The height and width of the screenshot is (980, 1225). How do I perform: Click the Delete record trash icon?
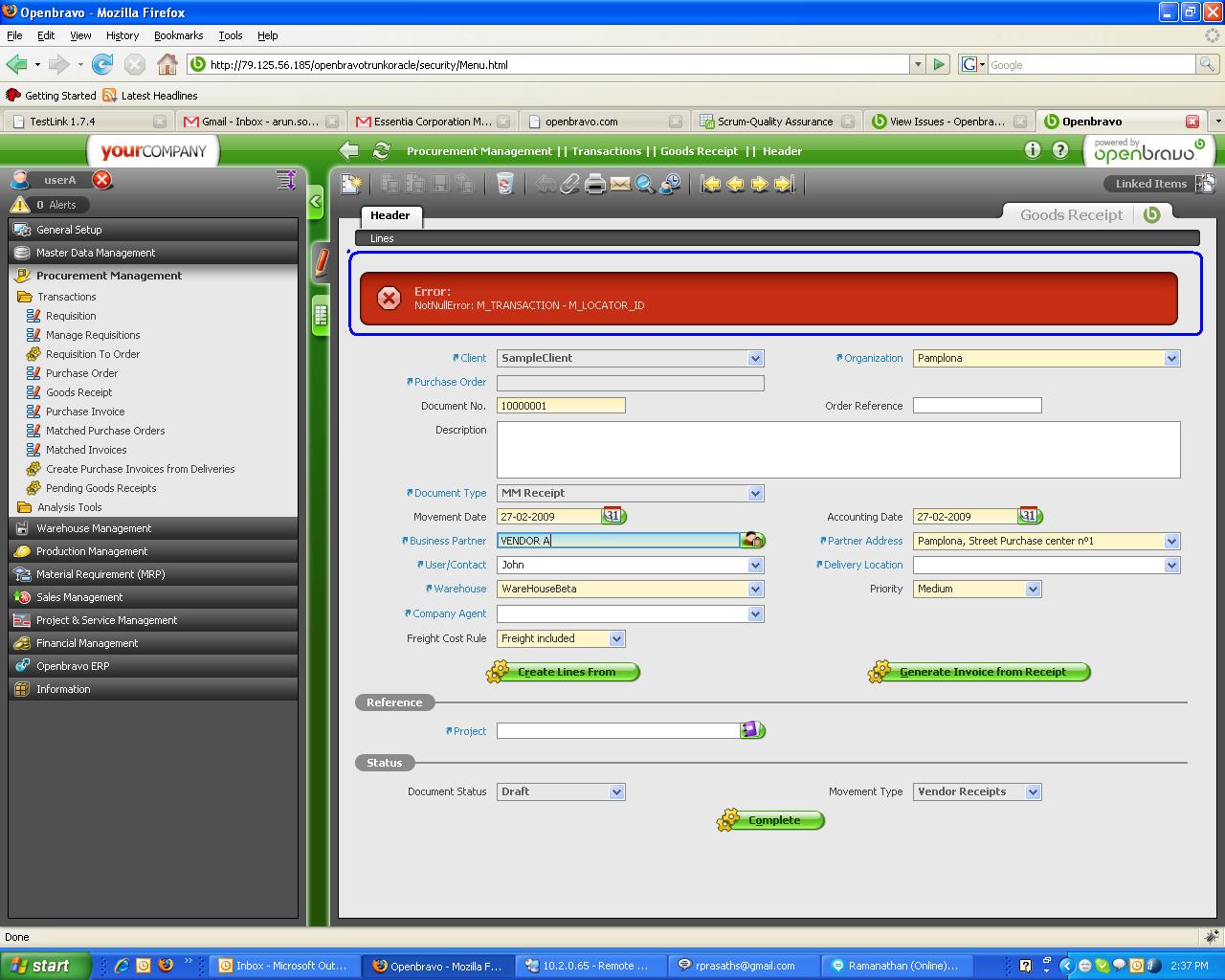coord(504,184)
